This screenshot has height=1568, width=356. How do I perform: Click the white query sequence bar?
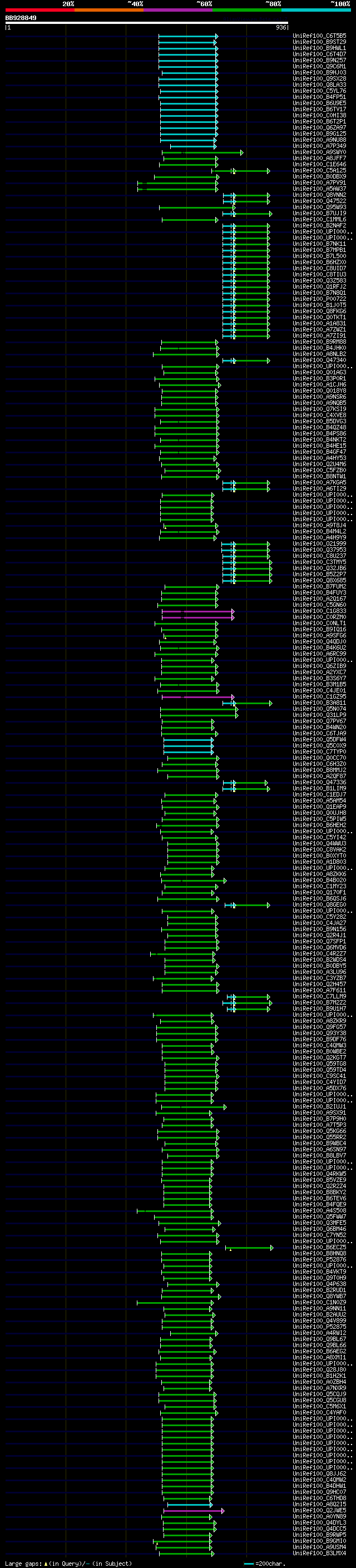147,23
